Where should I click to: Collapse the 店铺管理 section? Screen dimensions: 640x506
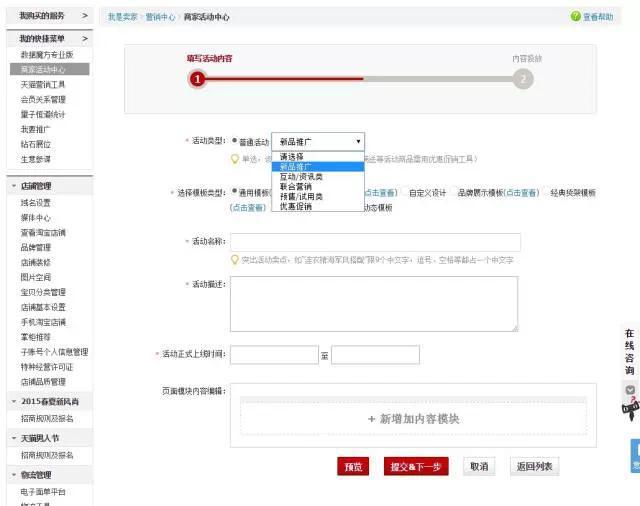[x=14, y=186]
